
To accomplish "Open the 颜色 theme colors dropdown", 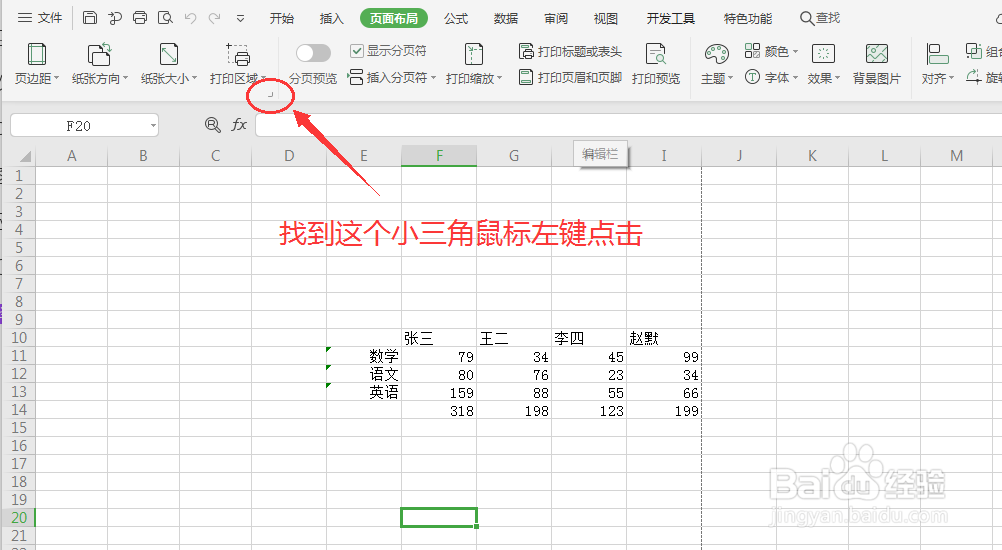I will (x=771, y=51).
